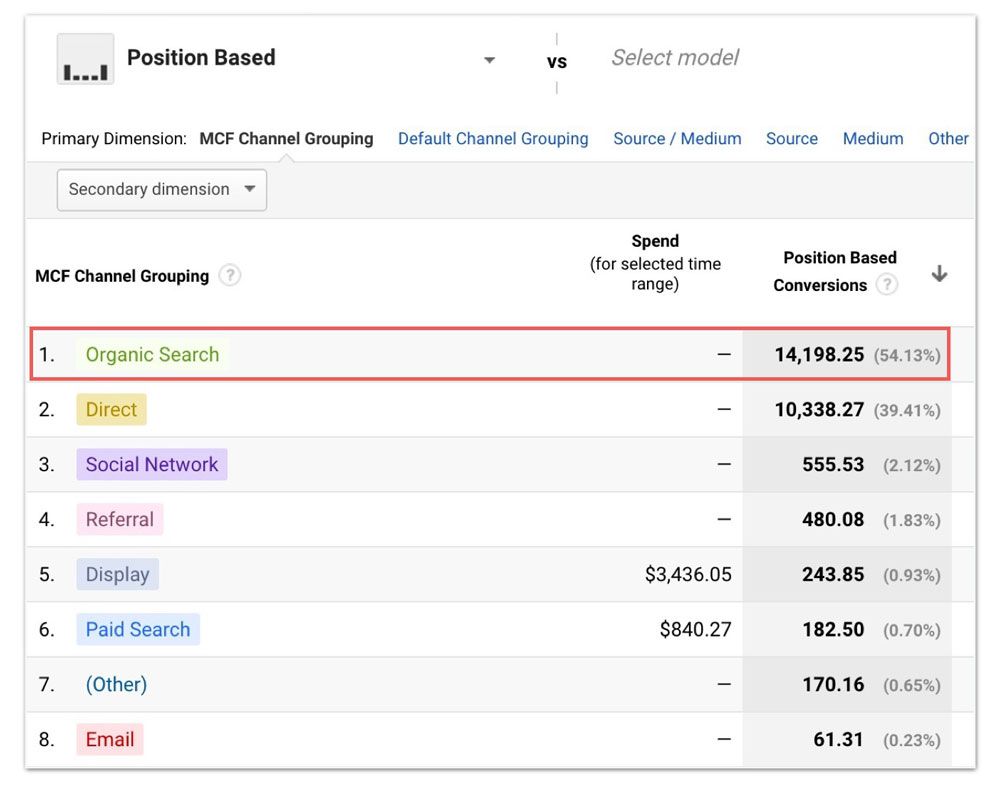
Task: Click help icon beside Position Based Conversions header
Action: point(886,284)
